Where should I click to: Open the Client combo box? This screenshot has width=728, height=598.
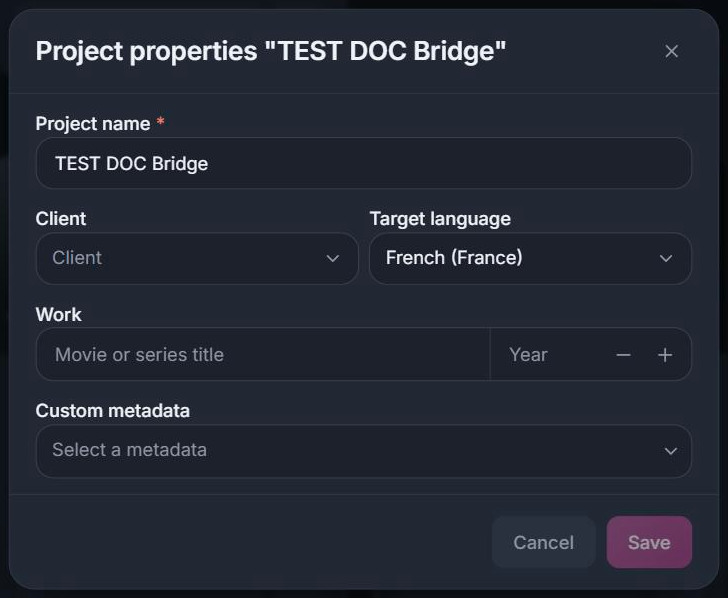tap(197, 258)
